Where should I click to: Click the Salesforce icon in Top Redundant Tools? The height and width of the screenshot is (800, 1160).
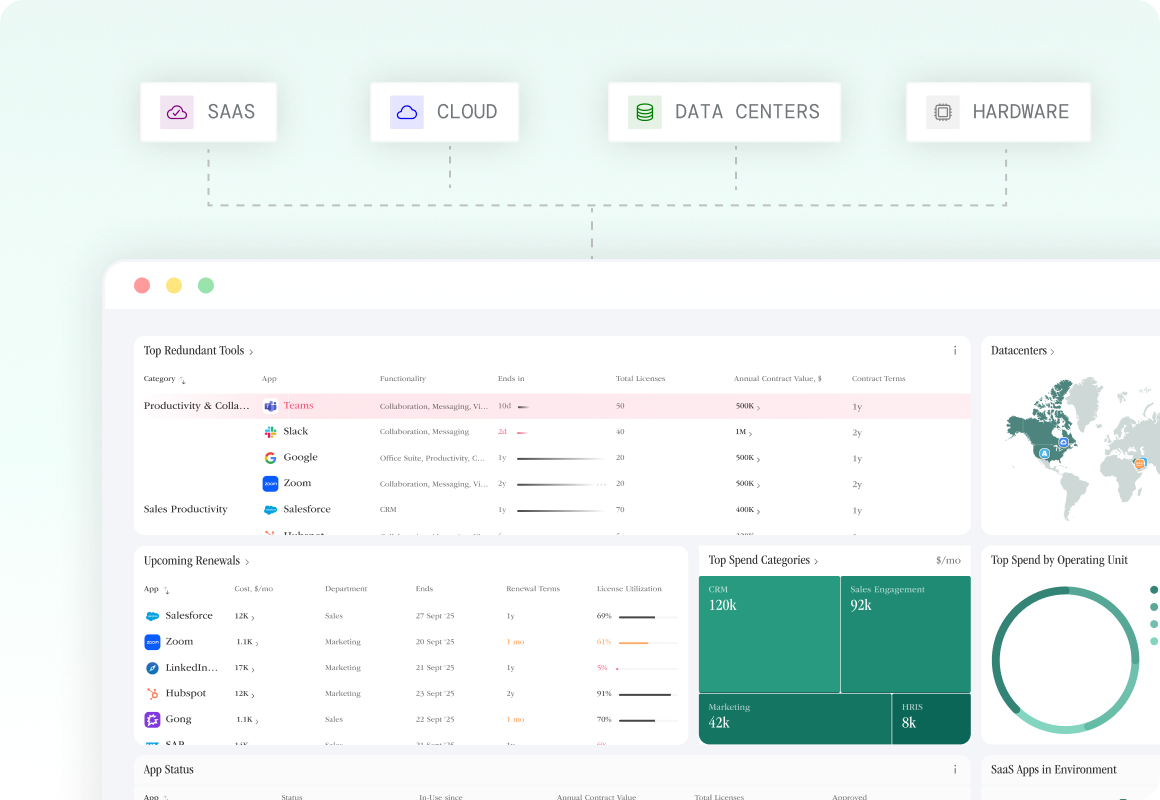click(271, 510)
